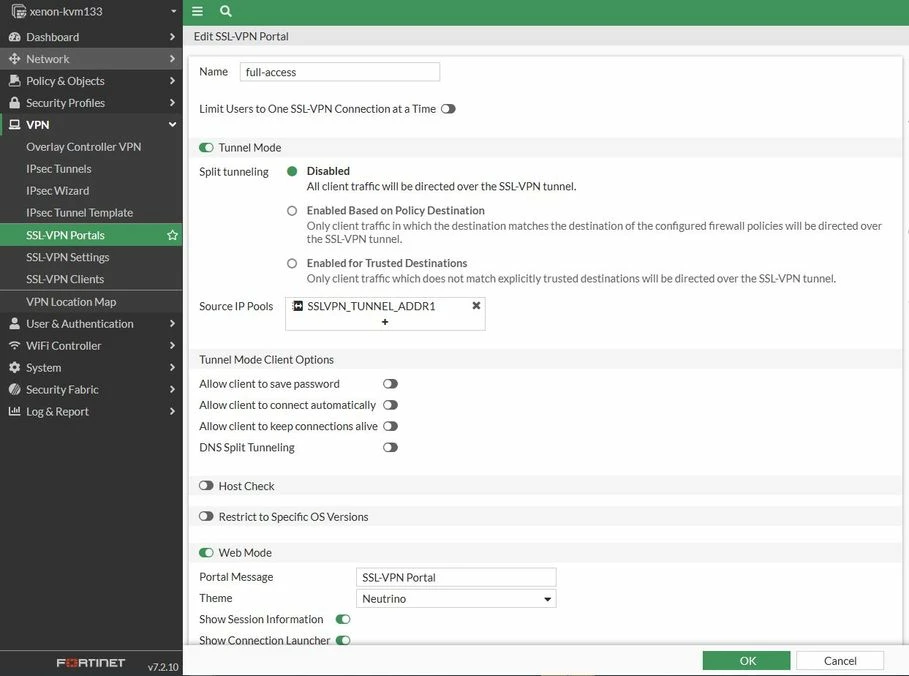Open the Theme dropdown showing Neutrino
Image resolution: width=909 pixels, height=676 pixels.
(456, 598)
